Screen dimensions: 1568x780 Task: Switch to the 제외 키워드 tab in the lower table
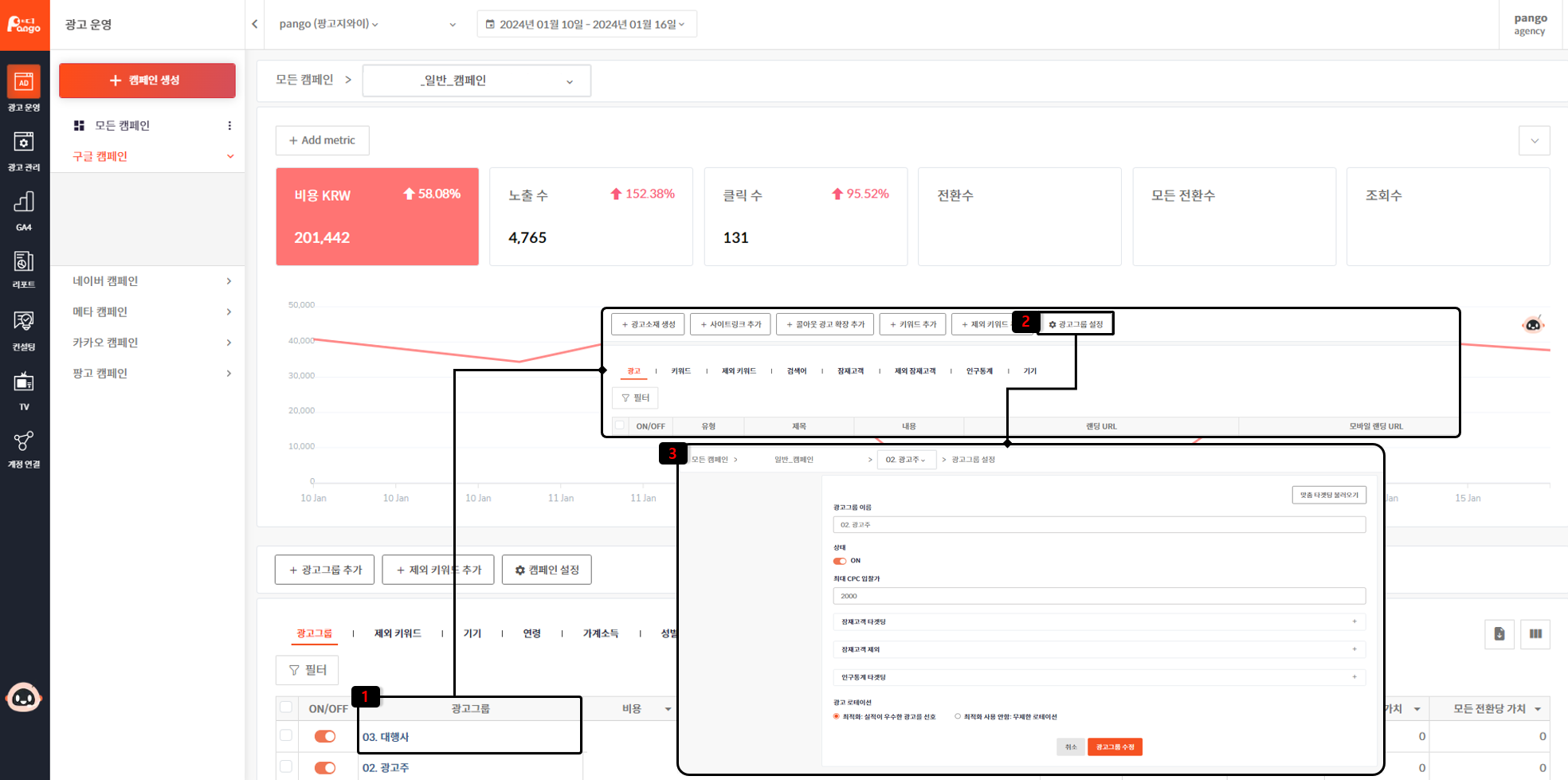pos(398,633)
